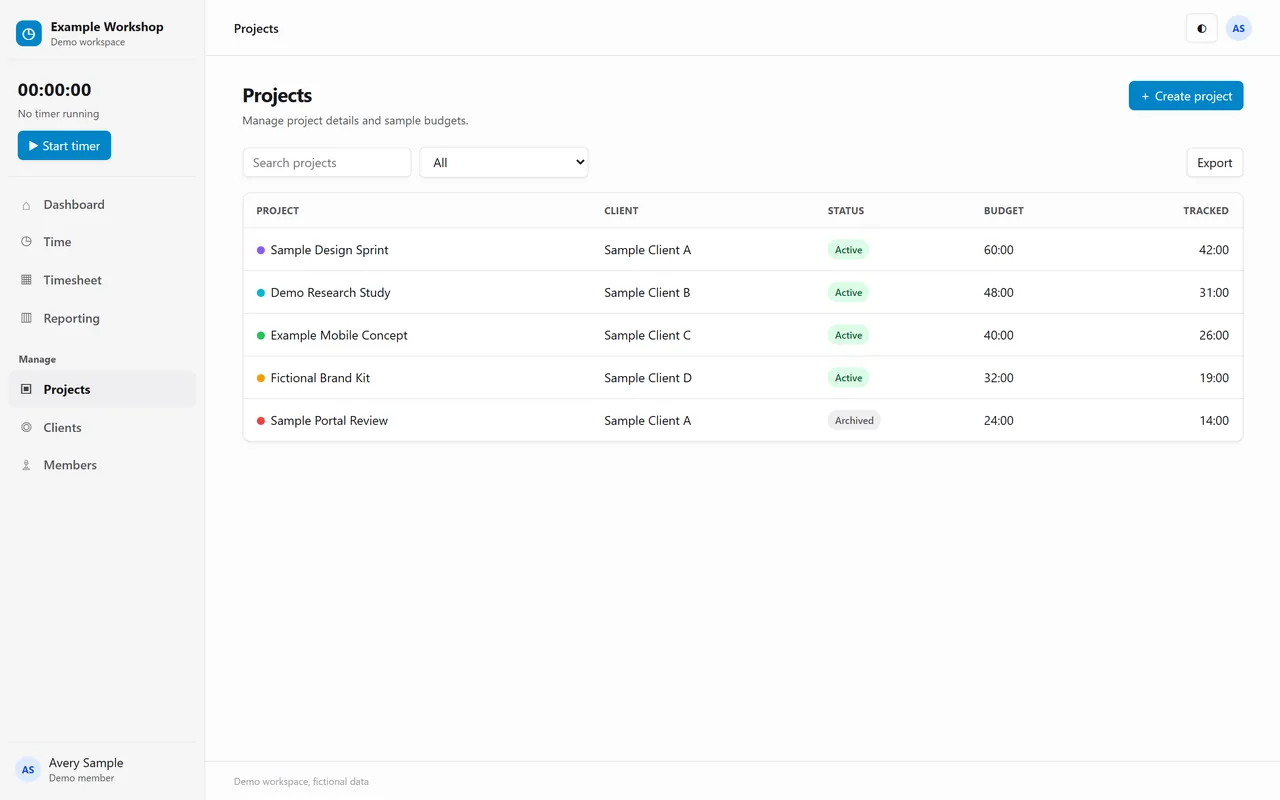Open the All status filter dropdown
Screen dimensions: 1280x800
(504, 162)
